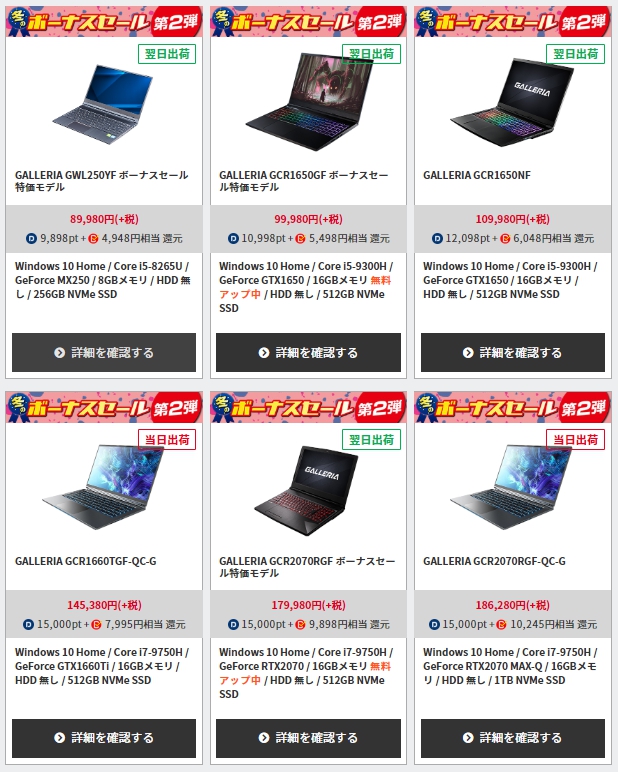Open details button for GCR1650GF model
This screenshot has height=772, width=618.
tap(308, 353)
